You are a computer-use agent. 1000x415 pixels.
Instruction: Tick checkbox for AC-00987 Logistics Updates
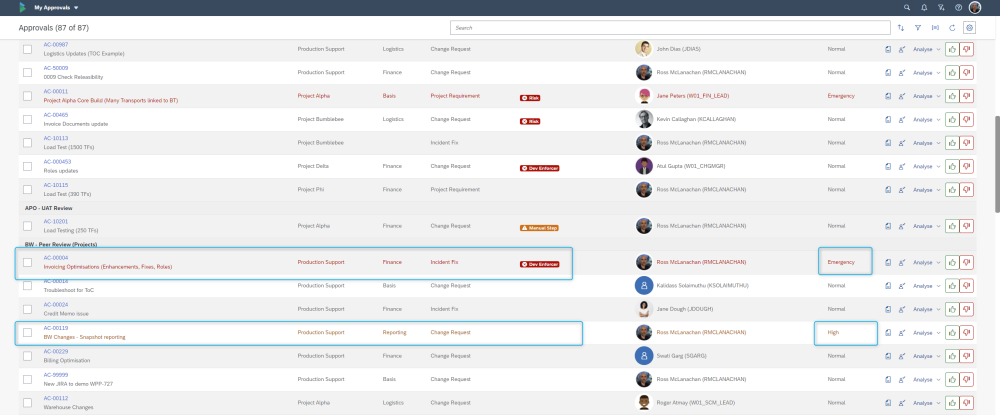click(27, 49)
